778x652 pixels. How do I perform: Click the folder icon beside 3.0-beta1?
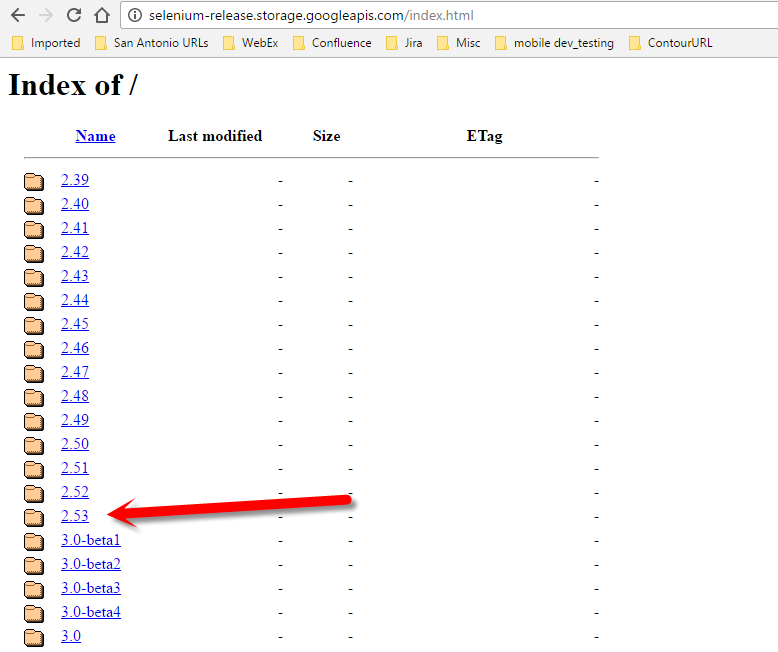[x=34, y=541]
